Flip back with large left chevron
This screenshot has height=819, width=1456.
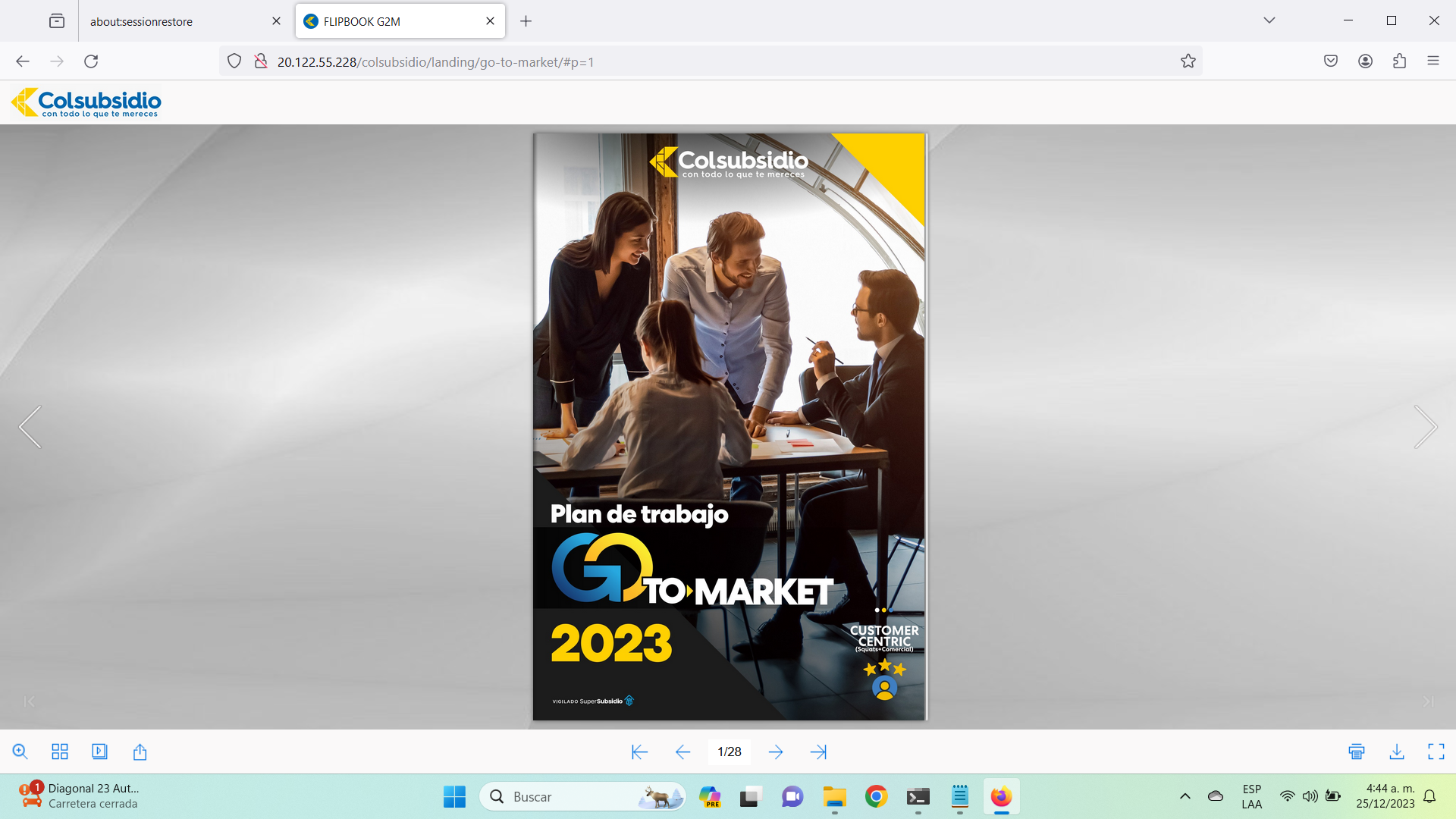click(x=30, y=427)
